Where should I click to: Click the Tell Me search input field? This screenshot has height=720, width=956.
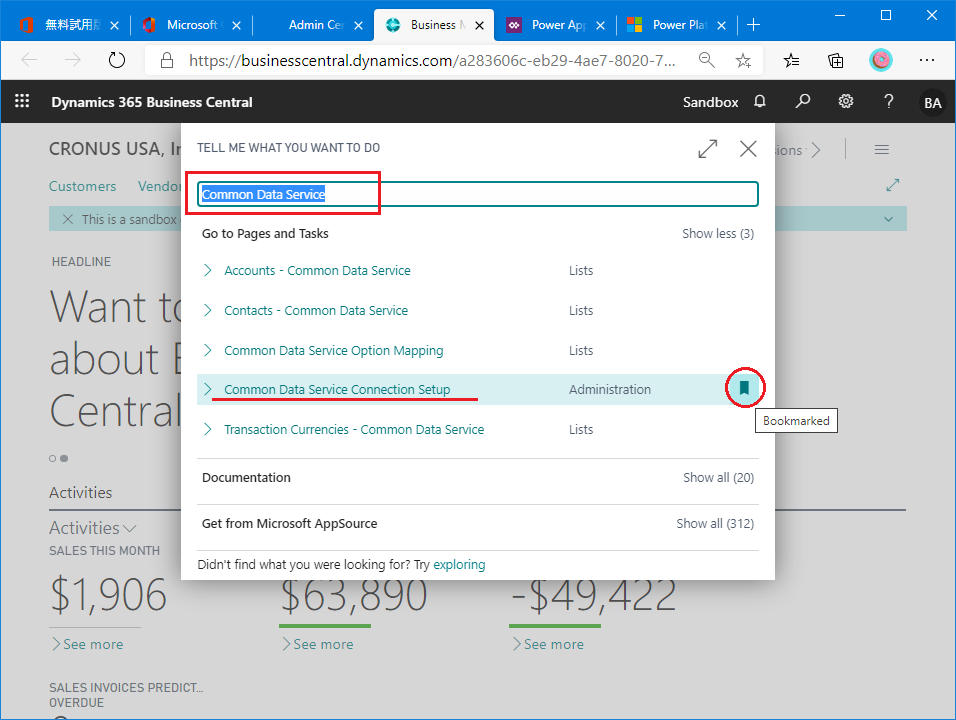(x=478, y=194)
